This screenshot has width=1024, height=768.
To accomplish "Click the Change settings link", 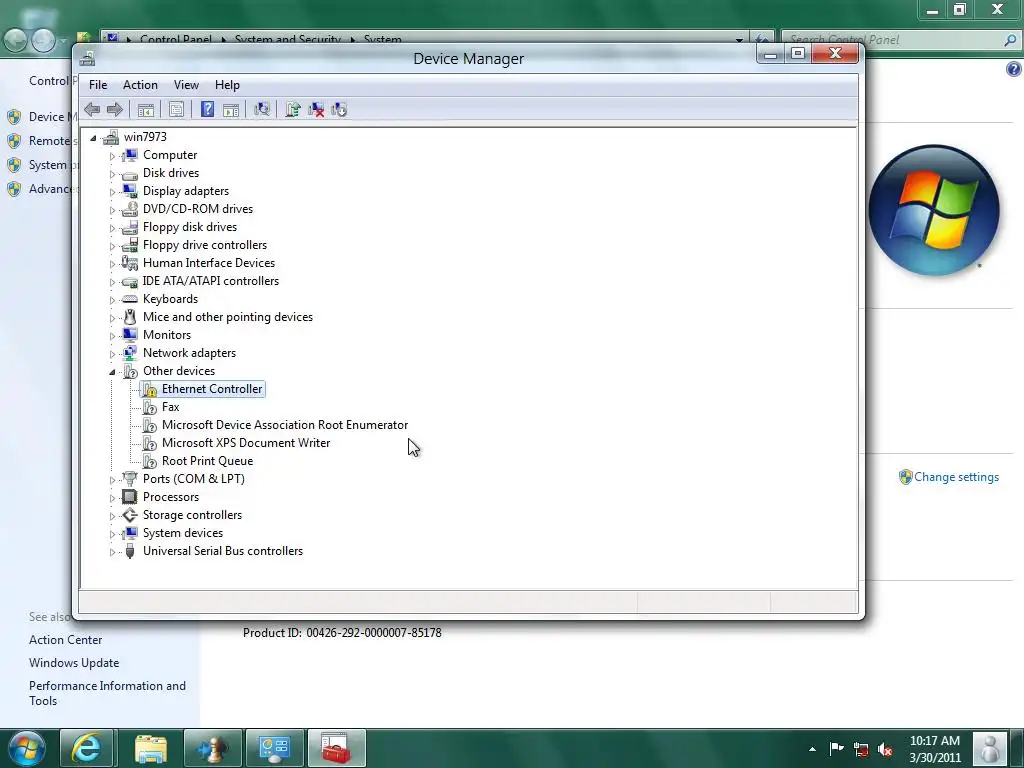I will click(x=956, y=477).
